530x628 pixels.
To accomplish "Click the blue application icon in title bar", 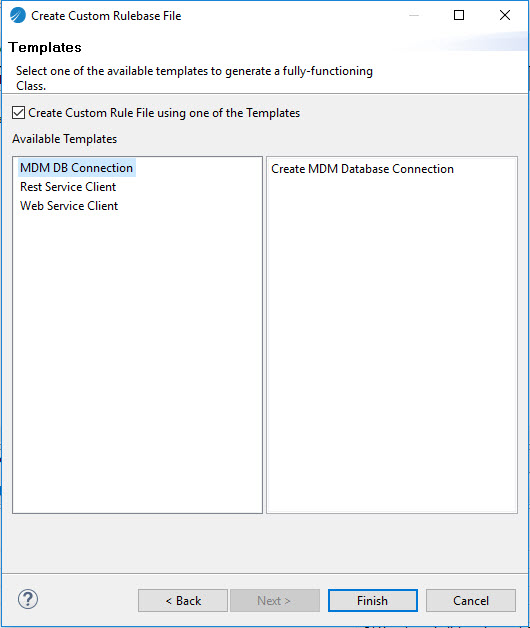I will tap(18, 16).
